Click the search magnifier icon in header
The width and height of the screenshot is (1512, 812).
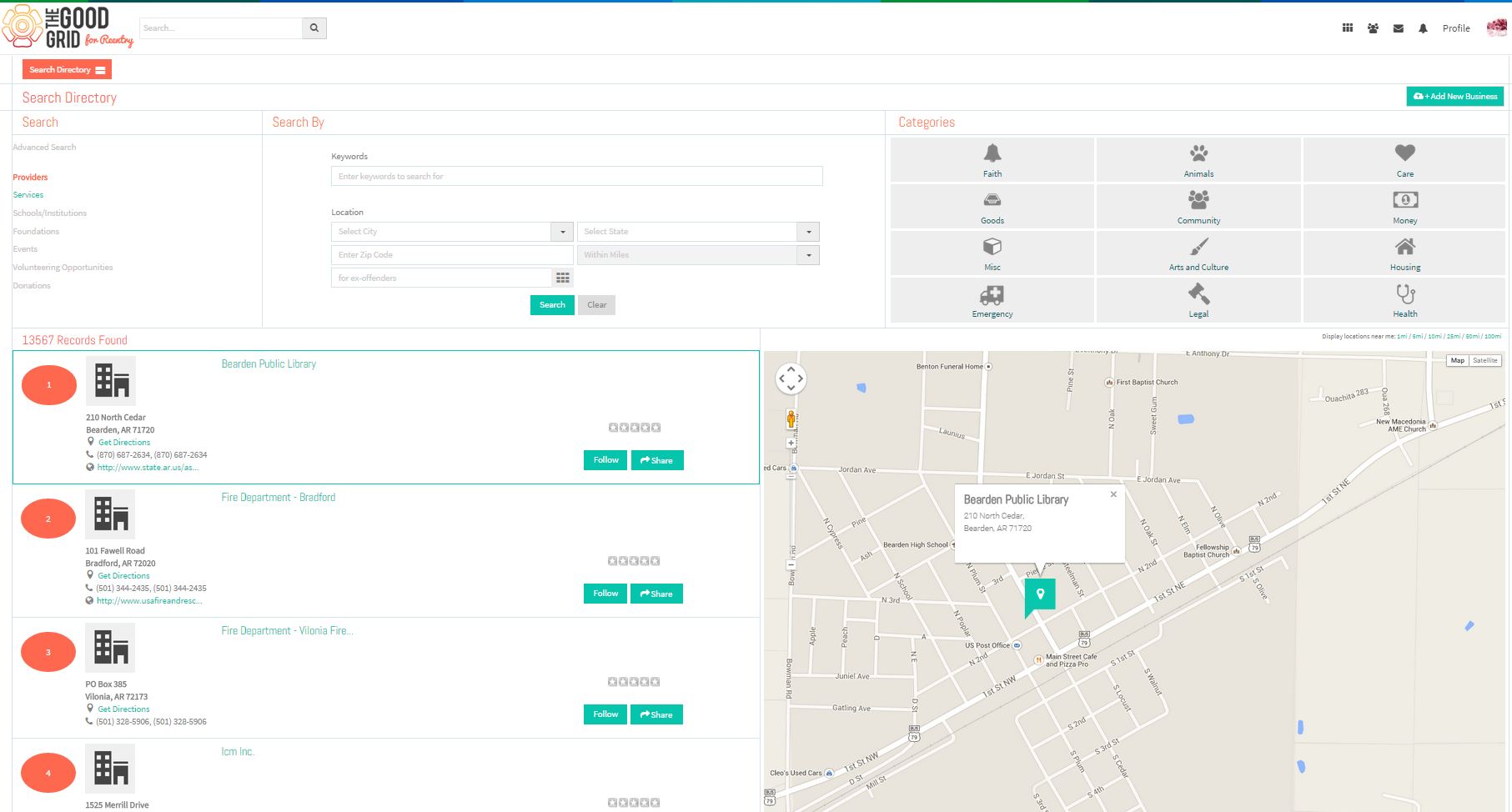[x=314, y=28]
